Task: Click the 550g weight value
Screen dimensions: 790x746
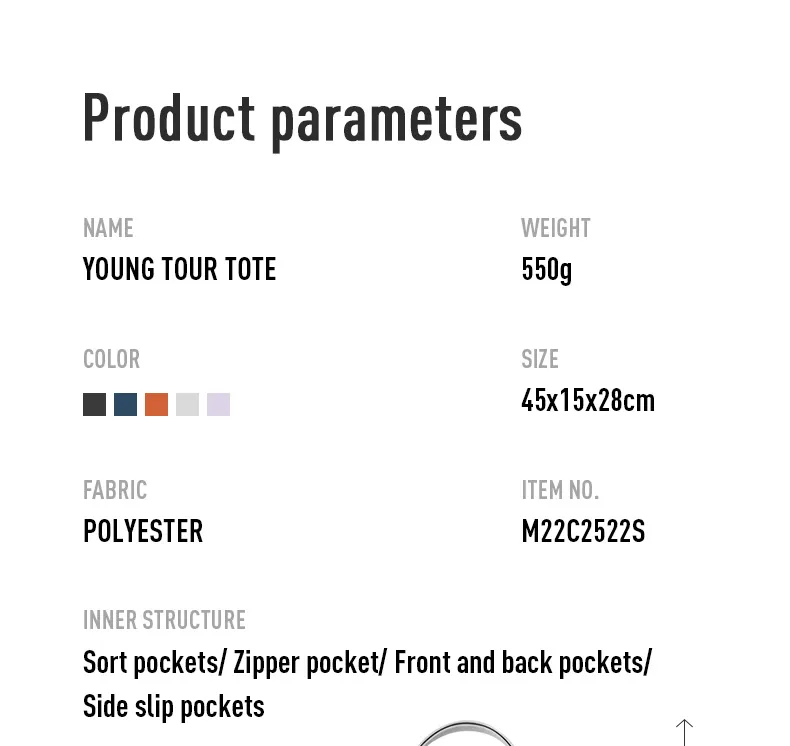Action: [x=547, y=270]
